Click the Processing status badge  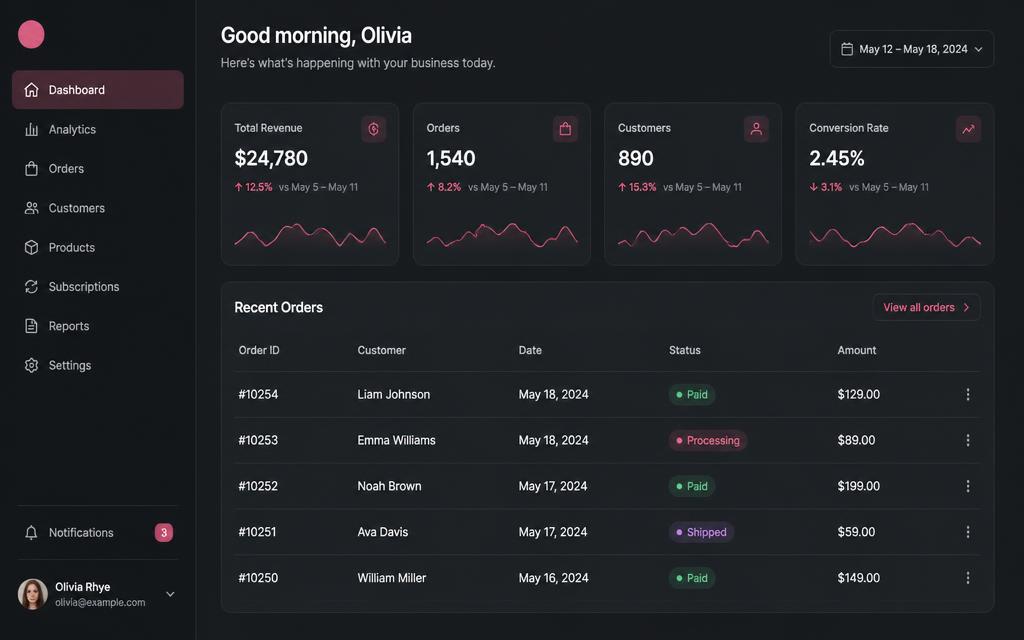coord(707,440)
